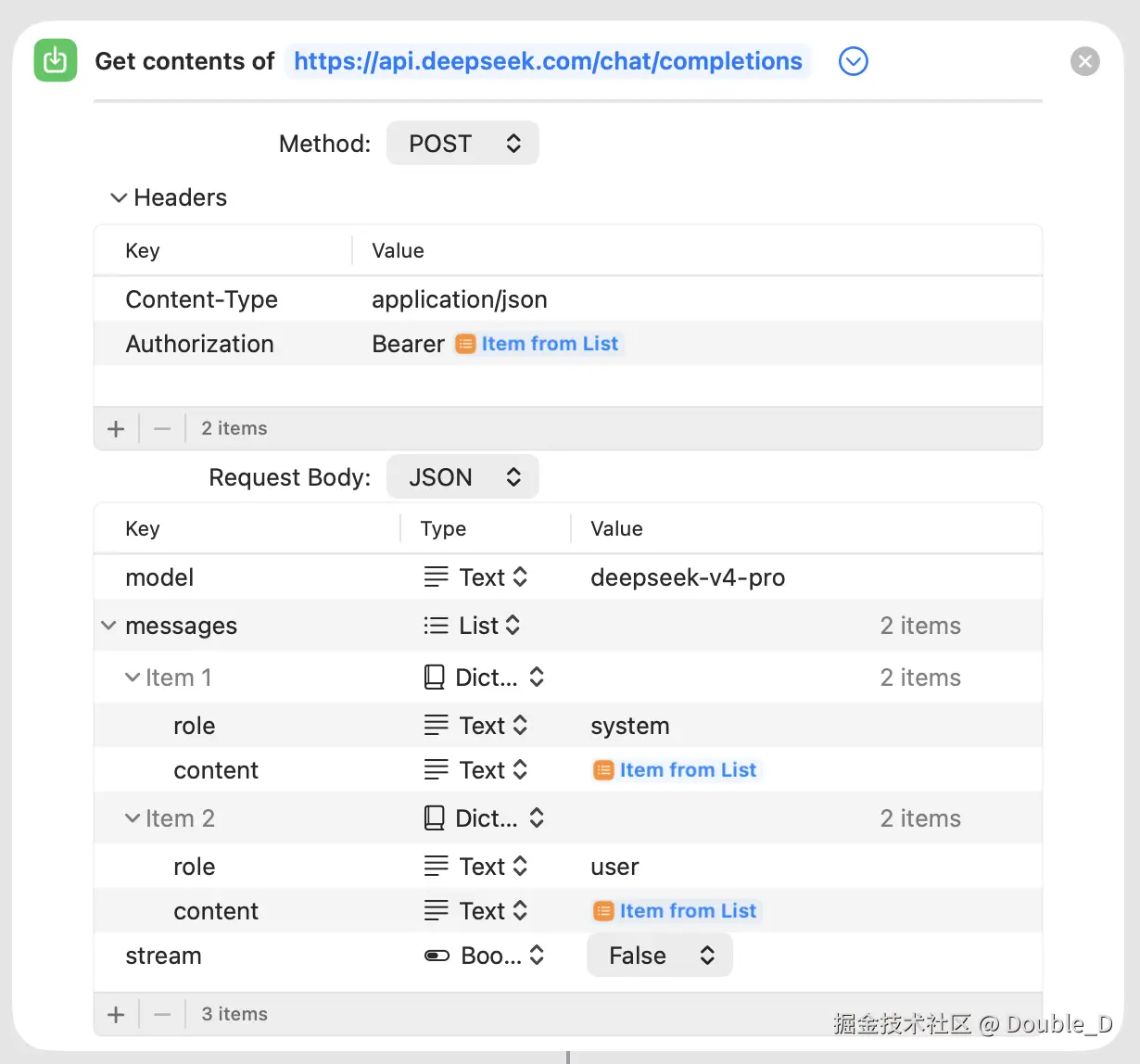The width and height of the screenshot is (1140, 1064).
Task: Collapse the Headers section
Action: tap(119, 197)
